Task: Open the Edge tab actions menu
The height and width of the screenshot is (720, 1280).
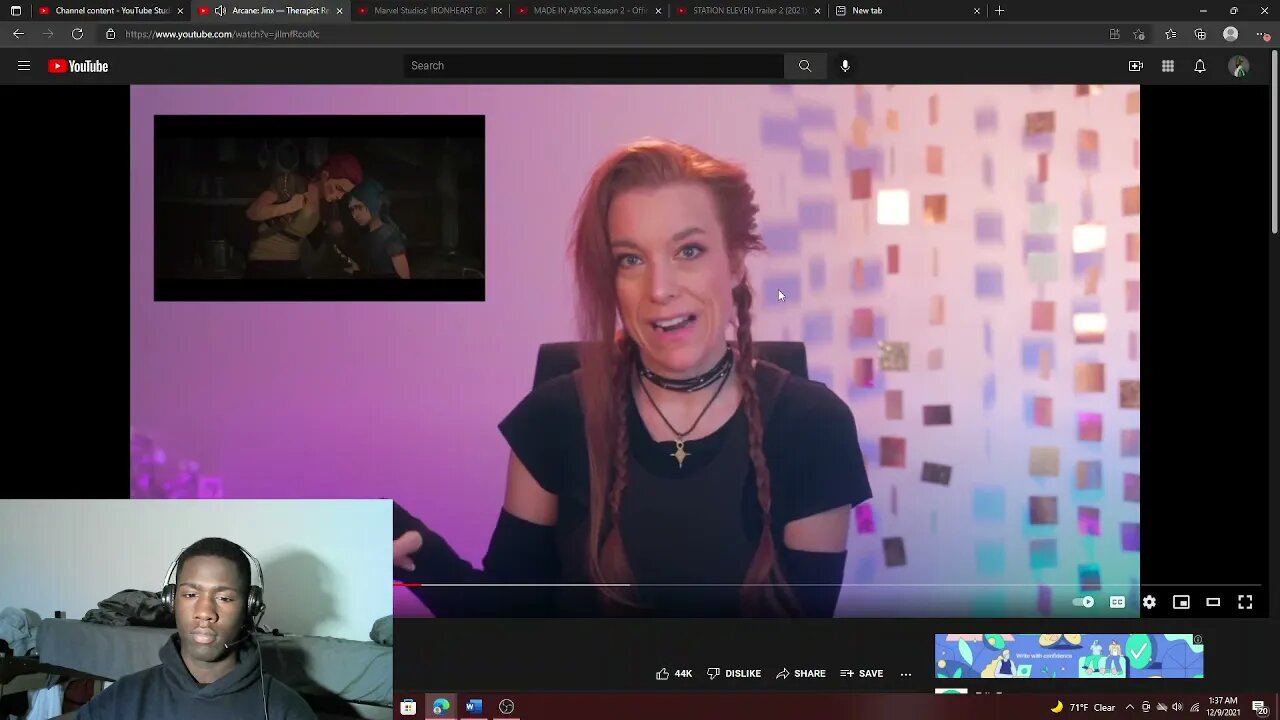Action: pyautogui.click(x=15, y=11)
